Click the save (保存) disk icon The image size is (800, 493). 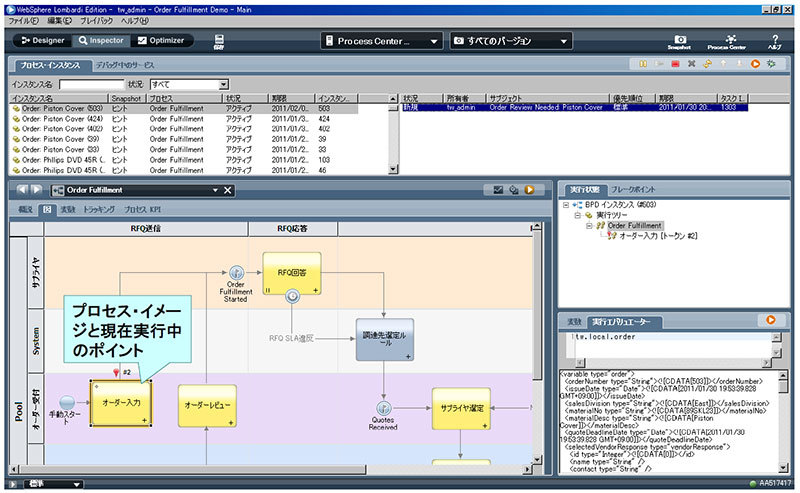tap(219, 40)
